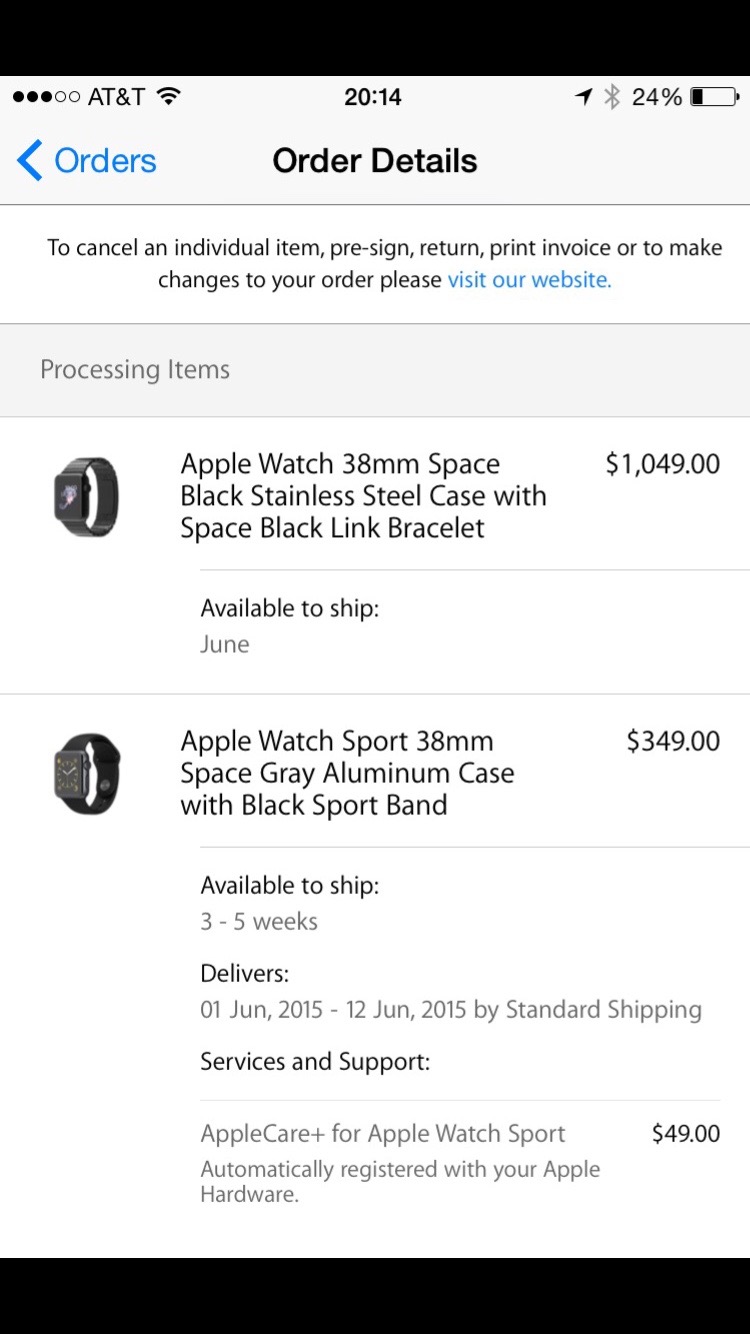Tap the $49.00 AppleCare+ price
The height and width of the screenshot is (1334, 750).
(685, 1134)
